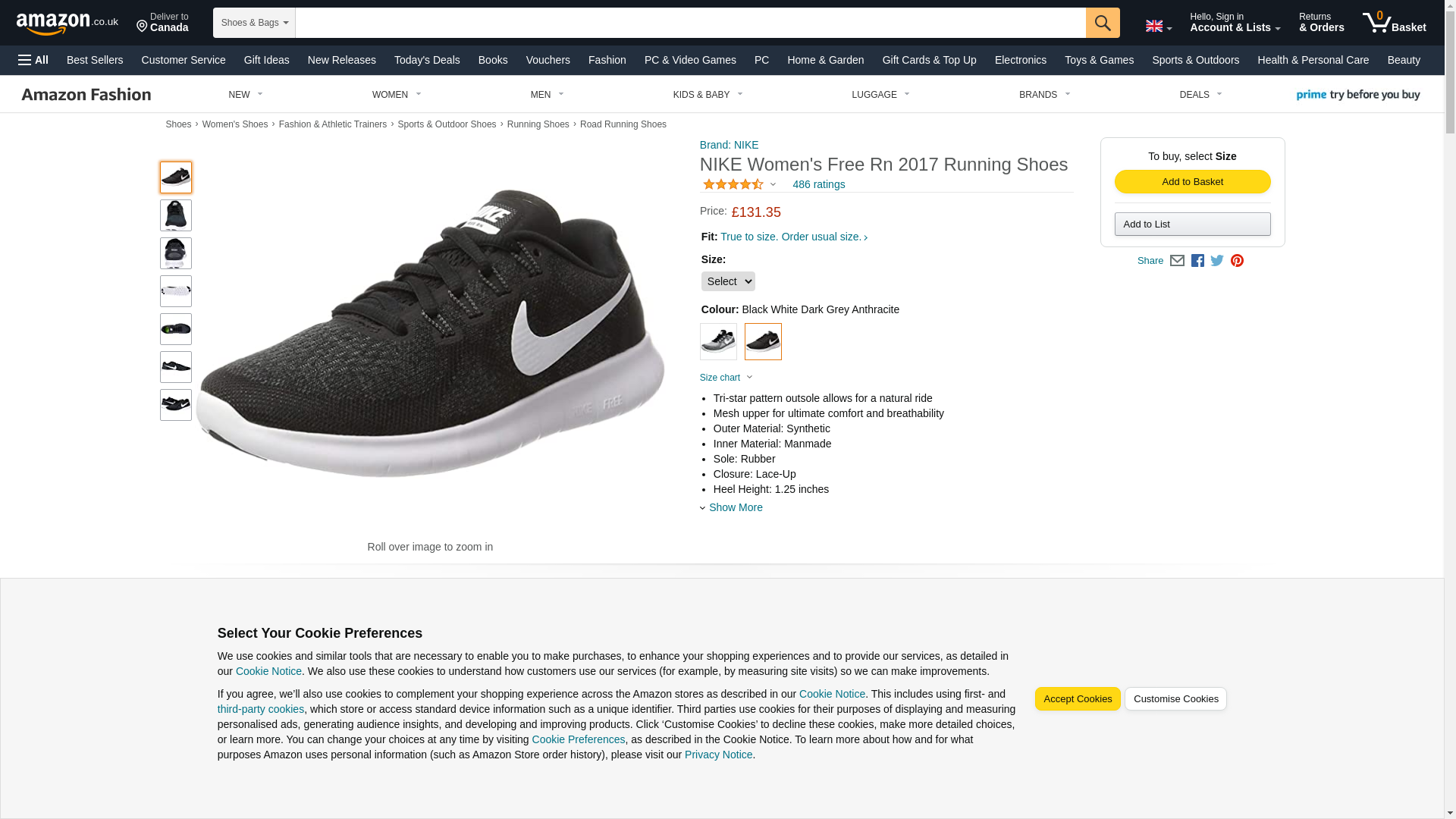The height and width of the screenshot is (819, 1456).
Task: Open Today's Deals nav item
Action: point(427,60)
